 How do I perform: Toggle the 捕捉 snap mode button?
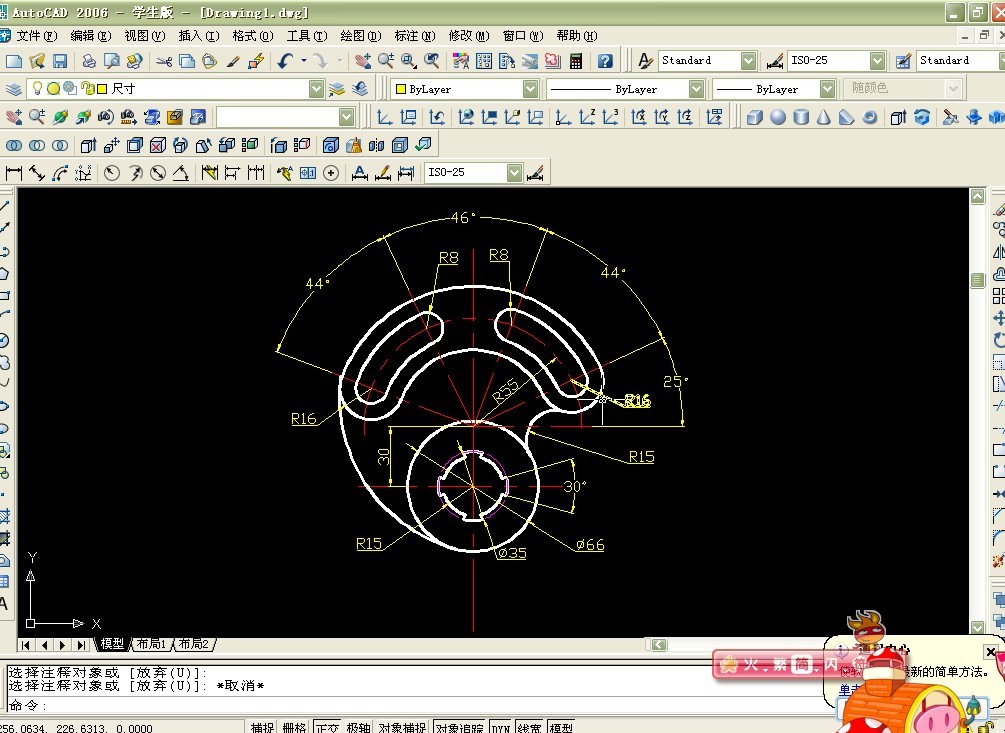pos(262,727)
